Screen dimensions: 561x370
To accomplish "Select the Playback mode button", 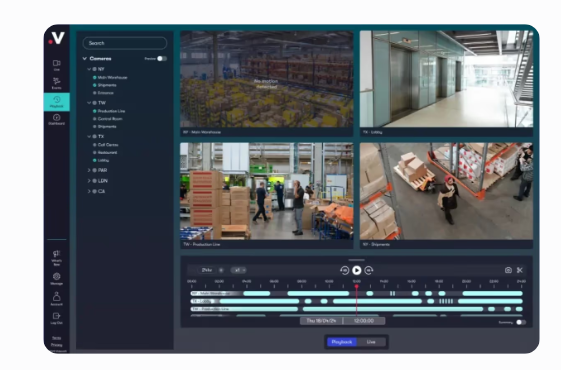I will point(342,342).
